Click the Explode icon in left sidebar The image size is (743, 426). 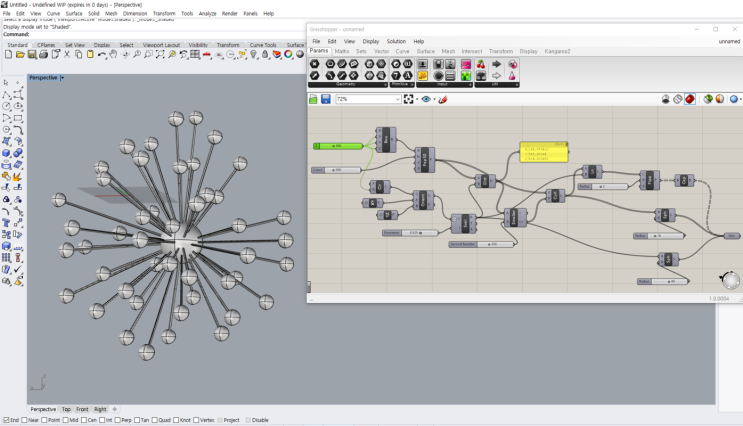pos(18,176)
